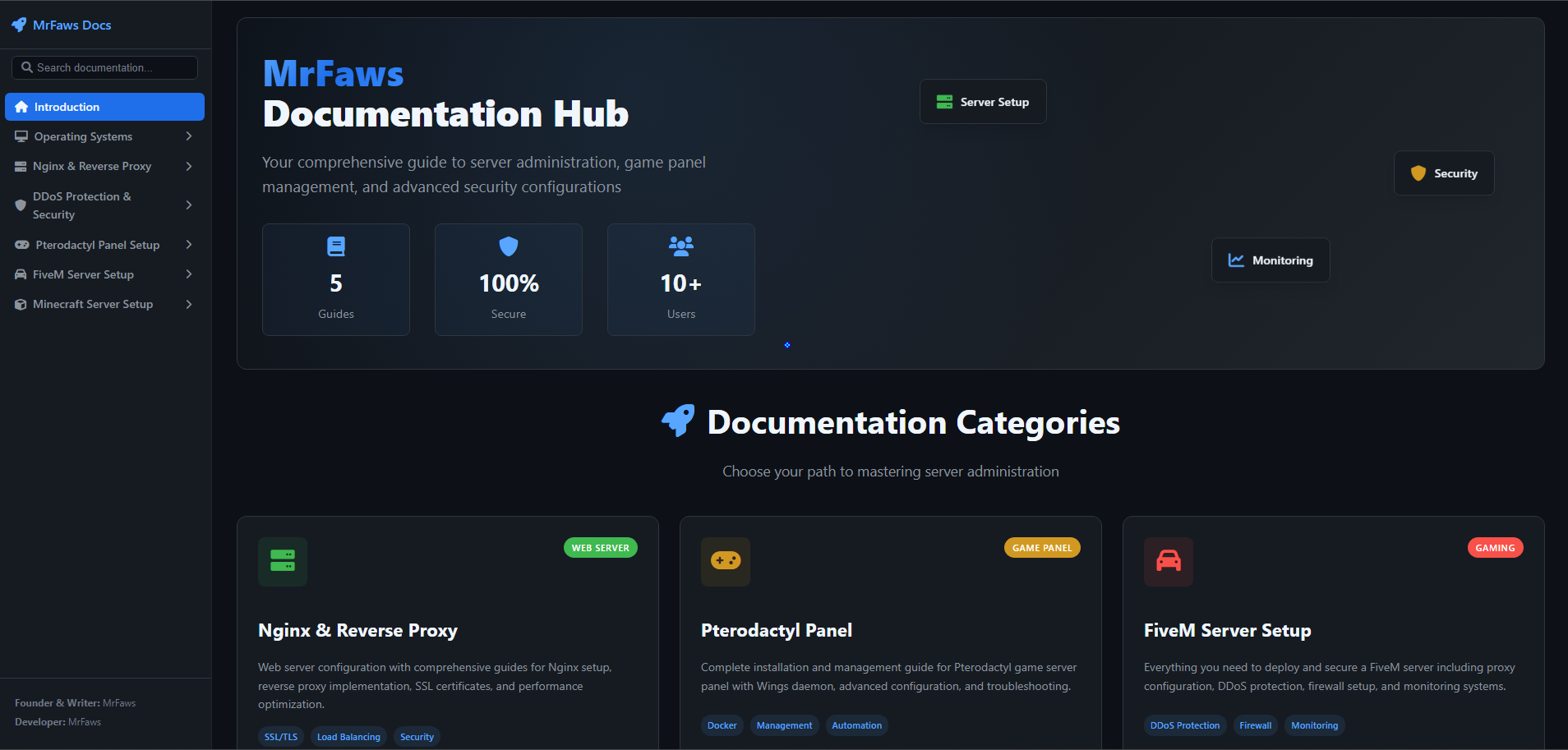Click the users icon above 10+ Users
Viewport: 1568px width, 750px height.
(680, 246)
